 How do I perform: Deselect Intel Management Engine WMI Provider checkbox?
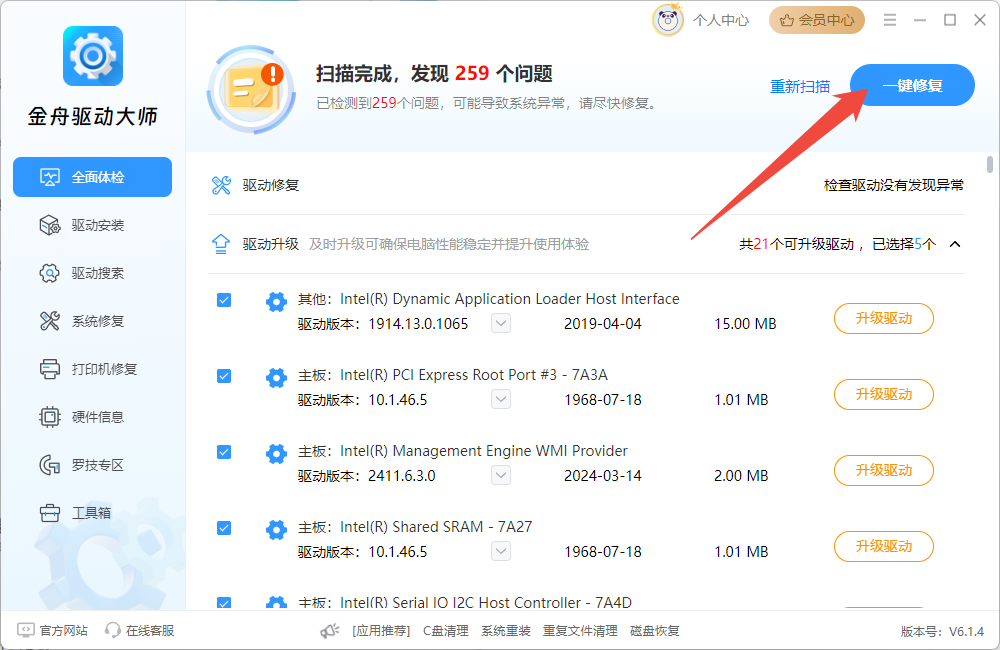click(224, 452)
